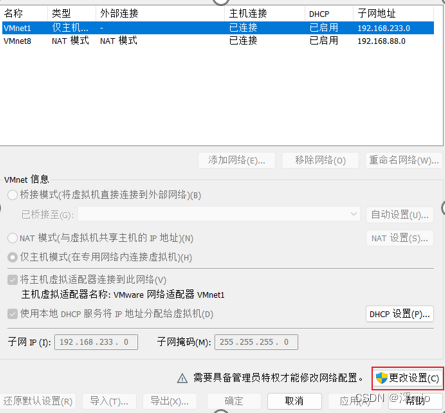Sort by the 名称 column header
The width and height of the screenshot is (445, 413).
(x=24, y=14)
